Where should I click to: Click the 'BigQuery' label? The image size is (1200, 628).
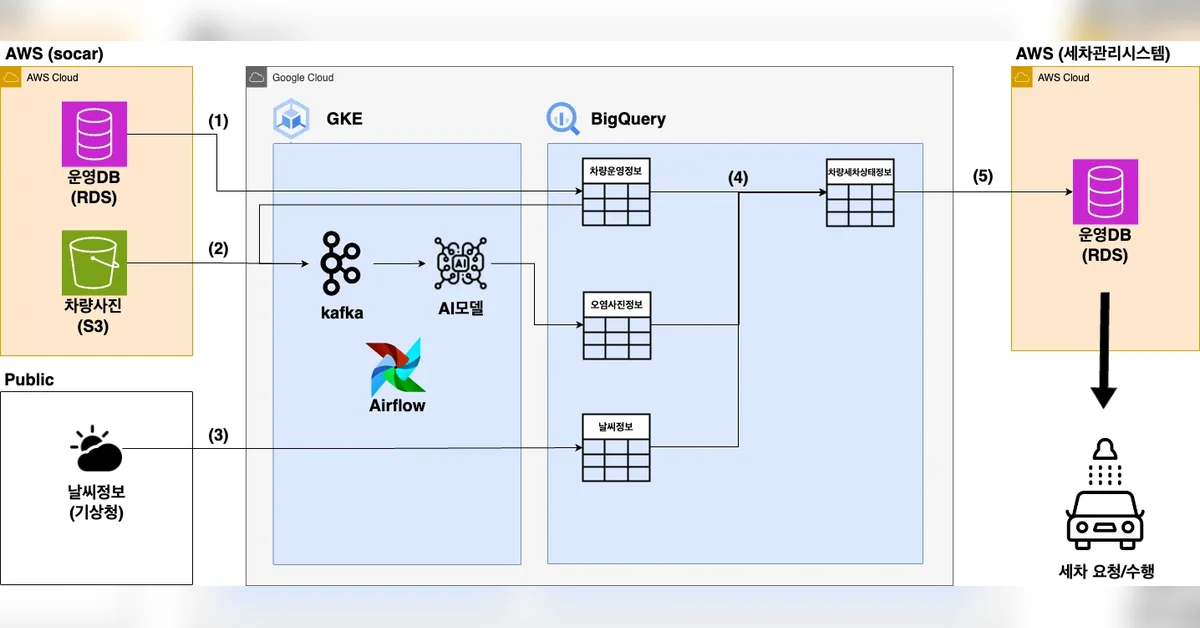pos(628,119)
